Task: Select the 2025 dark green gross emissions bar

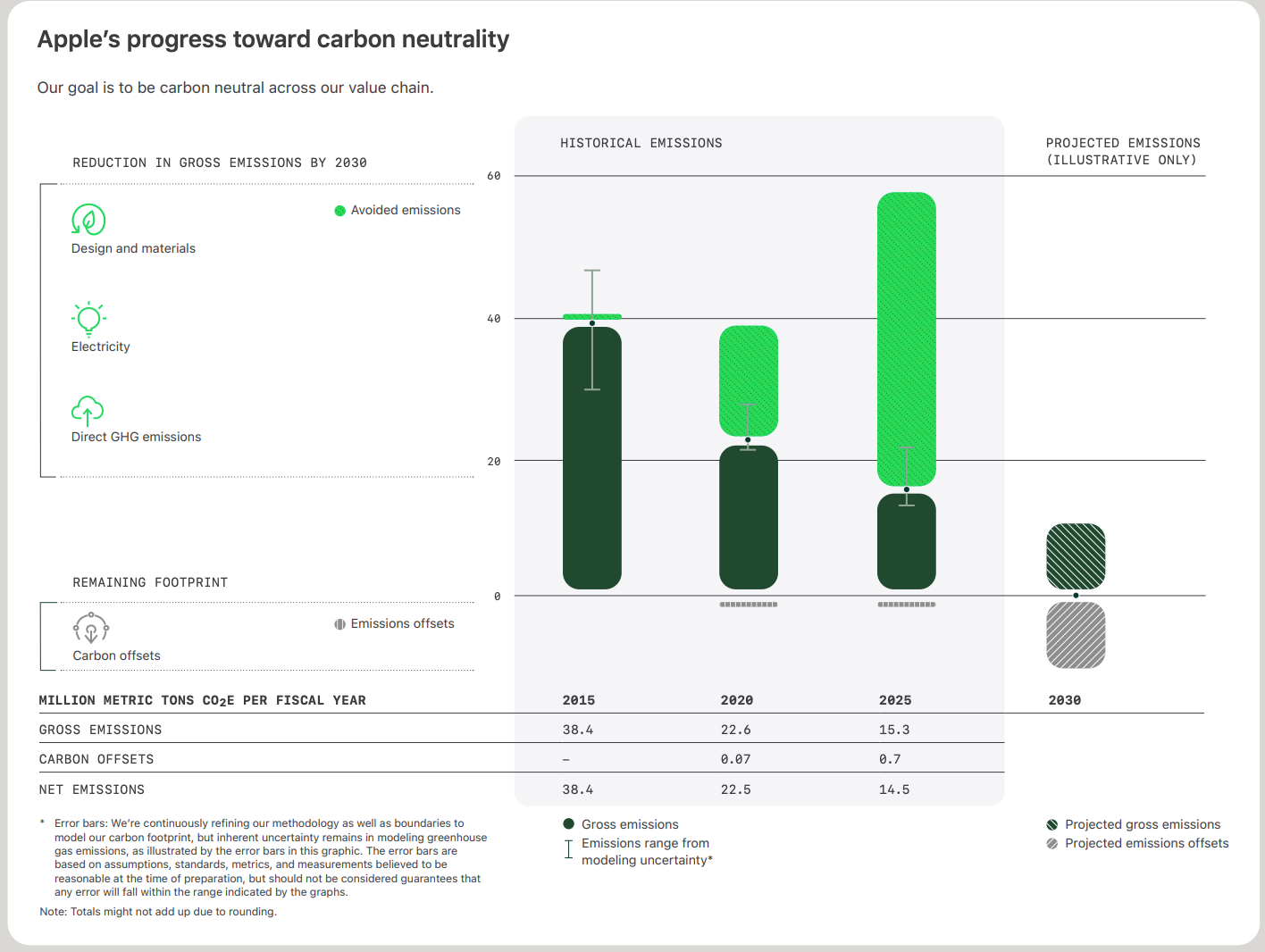Action: 907,541
